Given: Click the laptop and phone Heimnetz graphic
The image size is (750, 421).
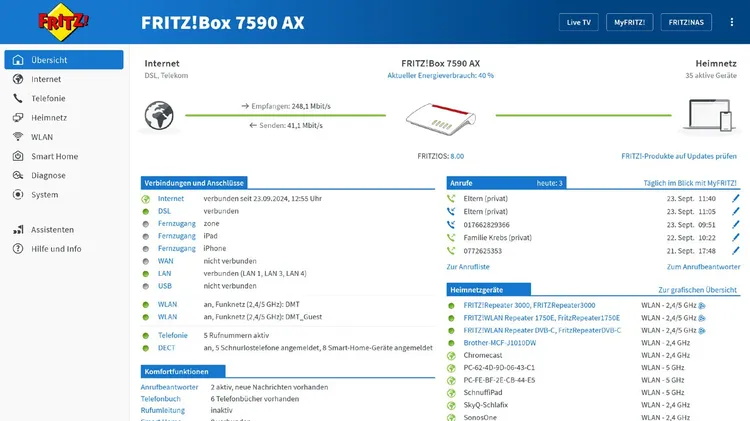Looking at the screenshot, I should click(710, 115).
